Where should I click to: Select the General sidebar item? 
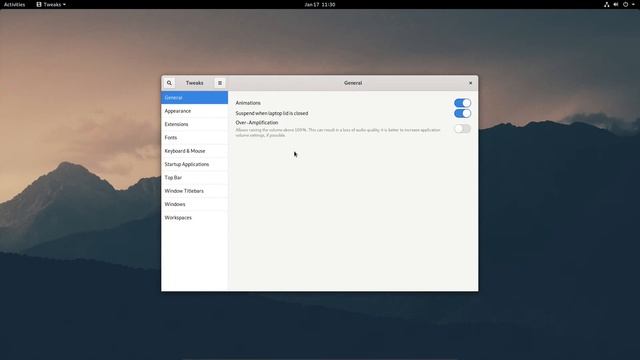pyautogui.click(x=194, y=98)
